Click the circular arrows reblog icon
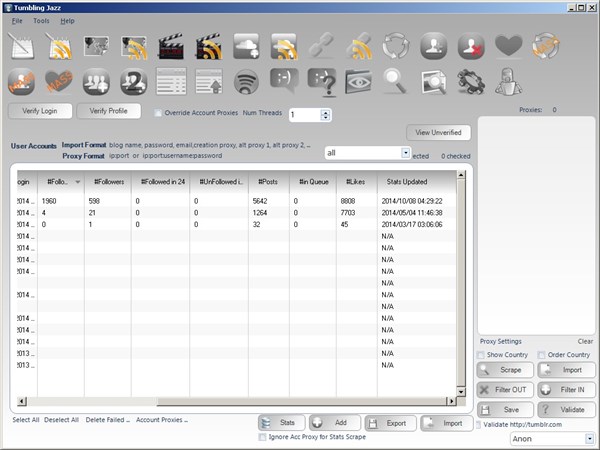 [396, 46]
